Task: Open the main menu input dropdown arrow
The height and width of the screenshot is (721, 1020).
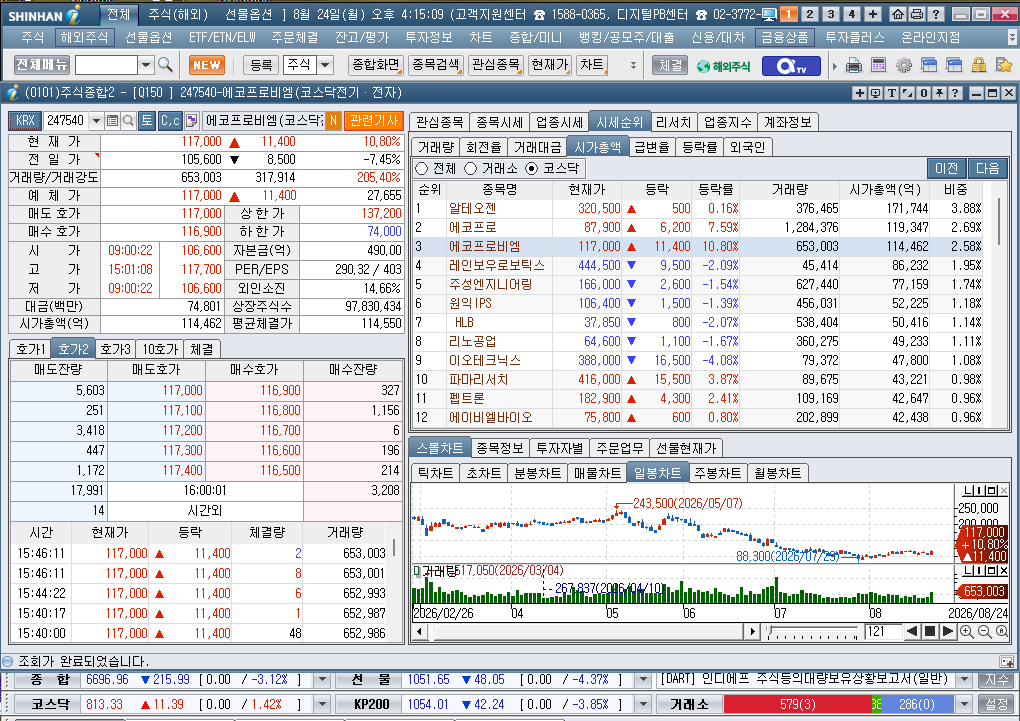Action: (146, 65)
